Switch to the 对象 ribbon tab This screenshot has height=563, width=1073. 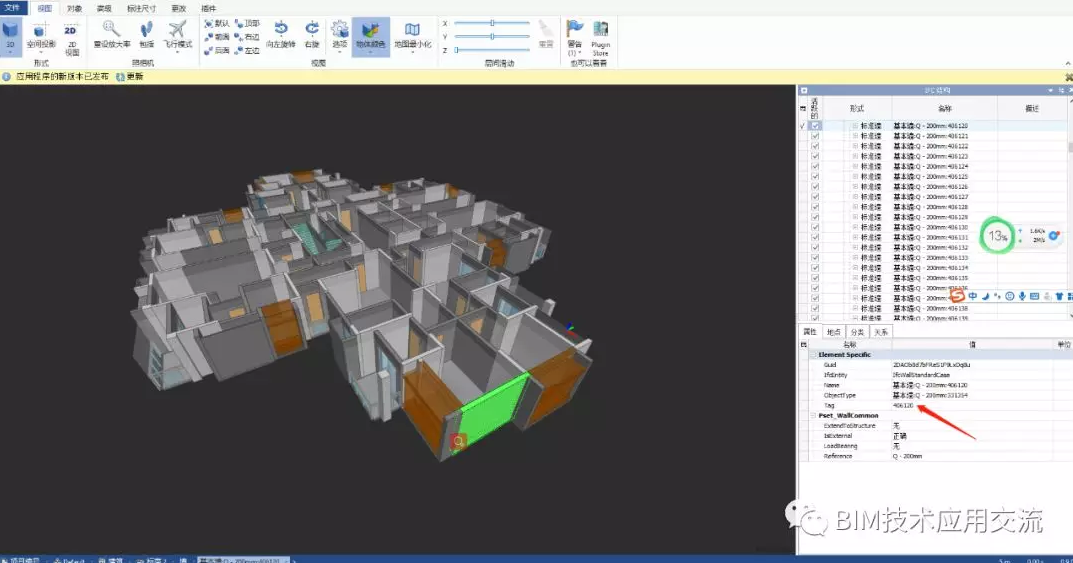(x=75, y=9)
